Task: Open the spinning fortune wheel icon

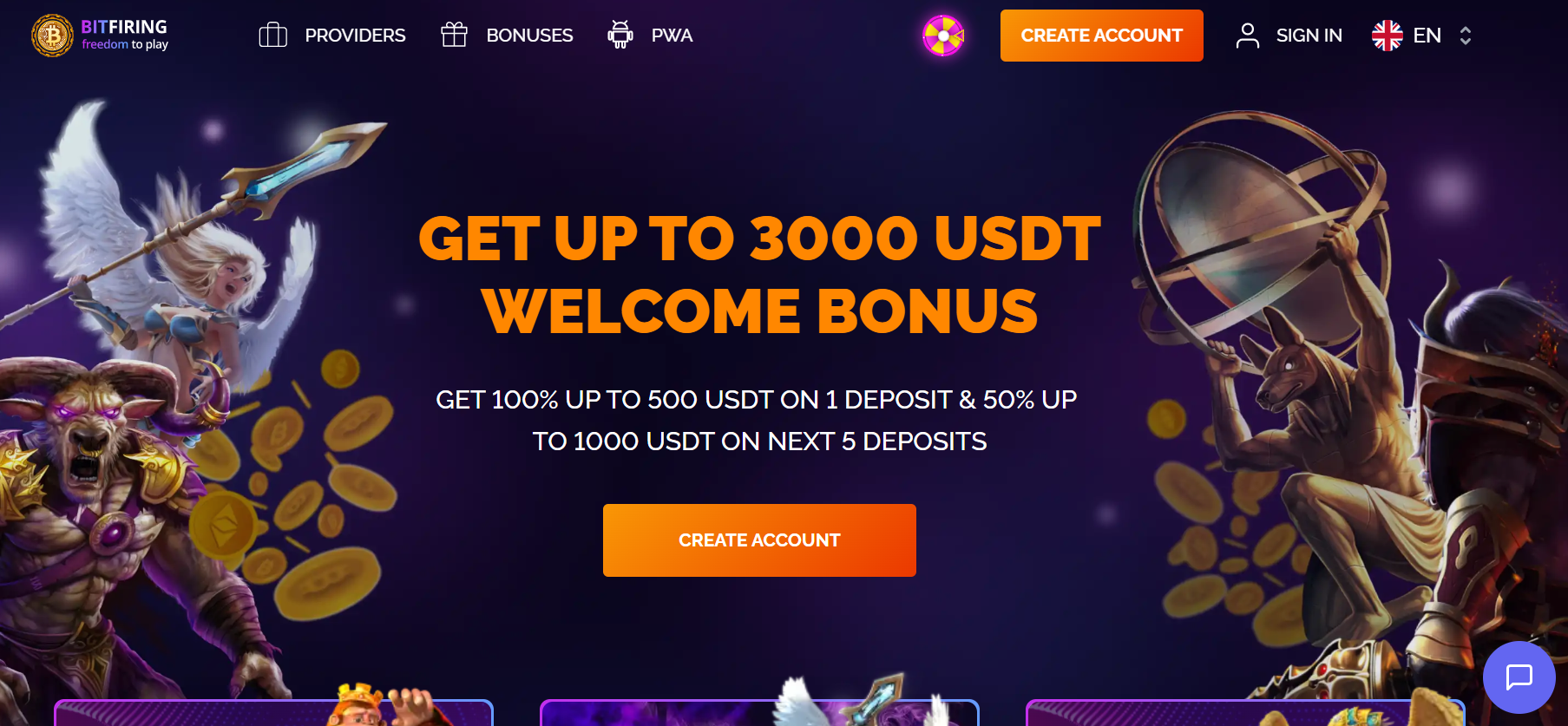Action: coord(943,36)
